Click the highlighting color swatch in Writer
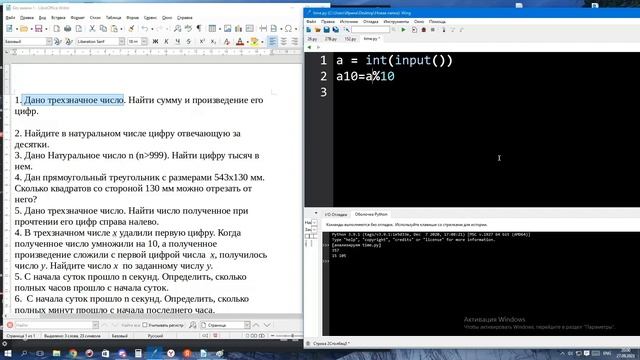This screenshot has height=360, width=640. click(254, 41)
